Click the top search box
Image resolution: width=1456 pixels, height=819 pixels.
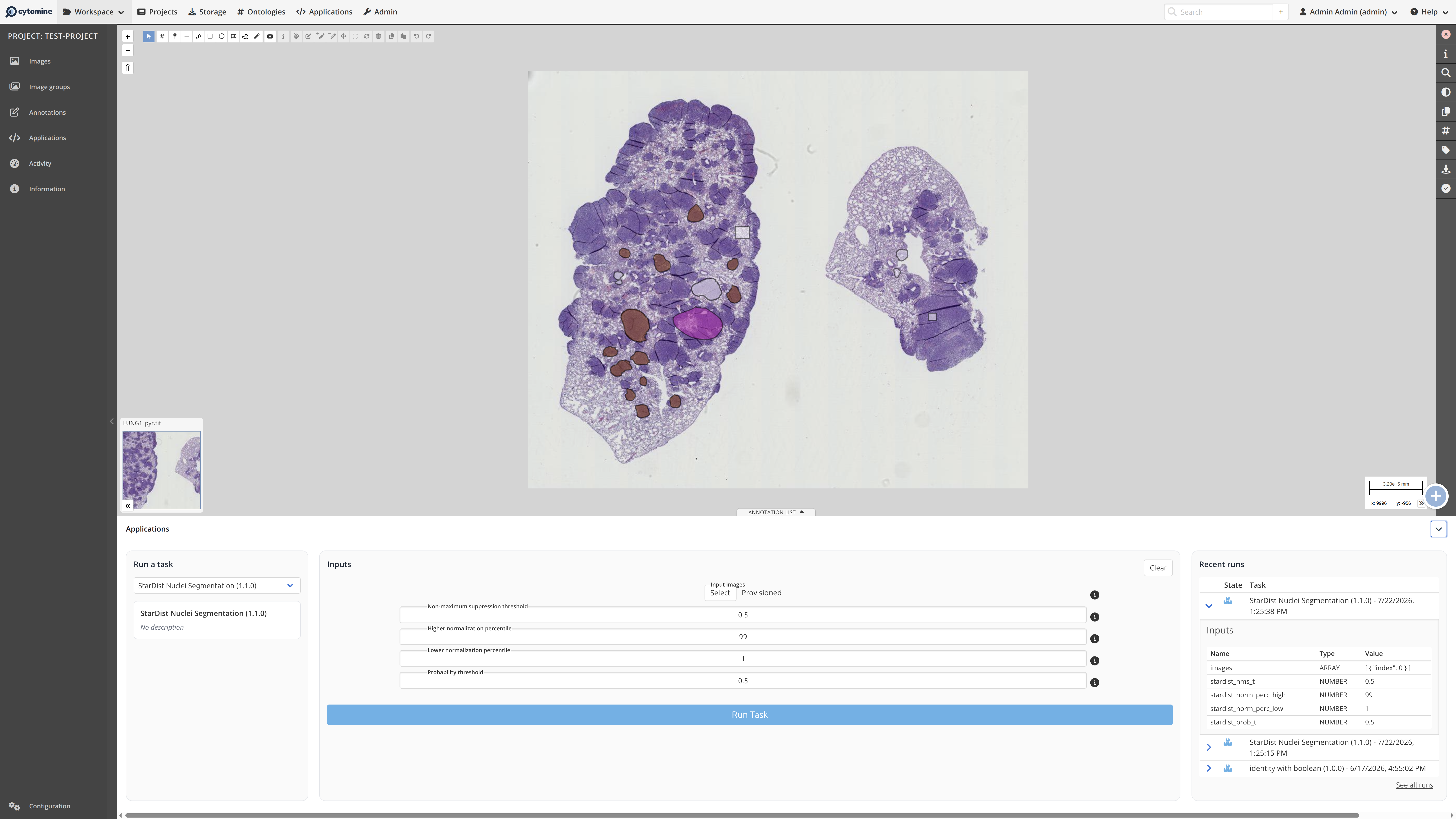coord(1219,12)
